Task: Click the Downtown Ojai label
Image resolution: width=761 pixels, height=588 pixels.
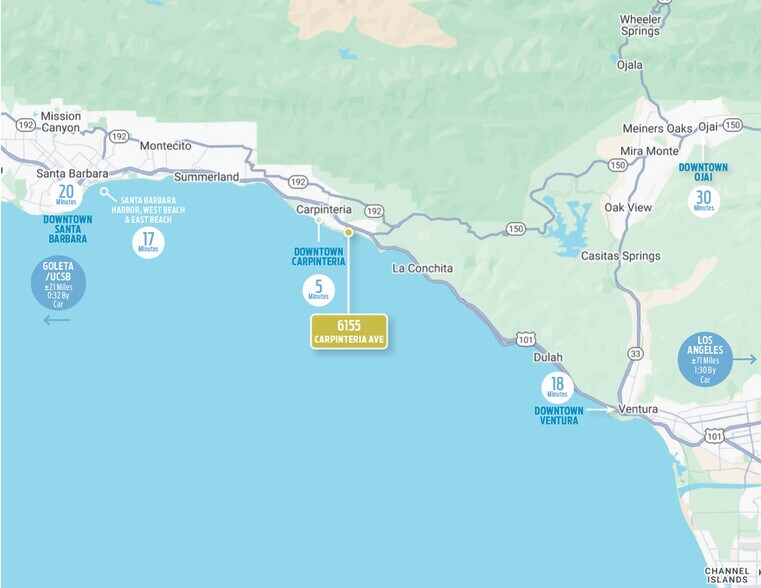Action: pyautogui.click(x=703, y=172)
